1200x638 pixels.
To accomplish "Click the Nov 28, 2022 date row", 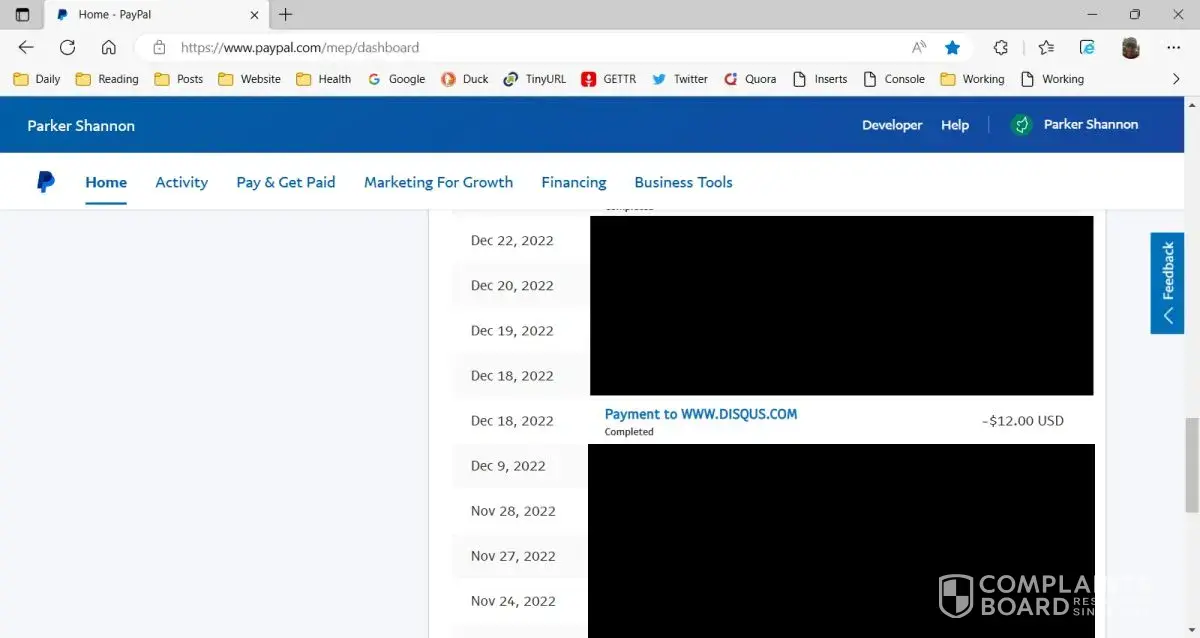I will coord(513,511).
